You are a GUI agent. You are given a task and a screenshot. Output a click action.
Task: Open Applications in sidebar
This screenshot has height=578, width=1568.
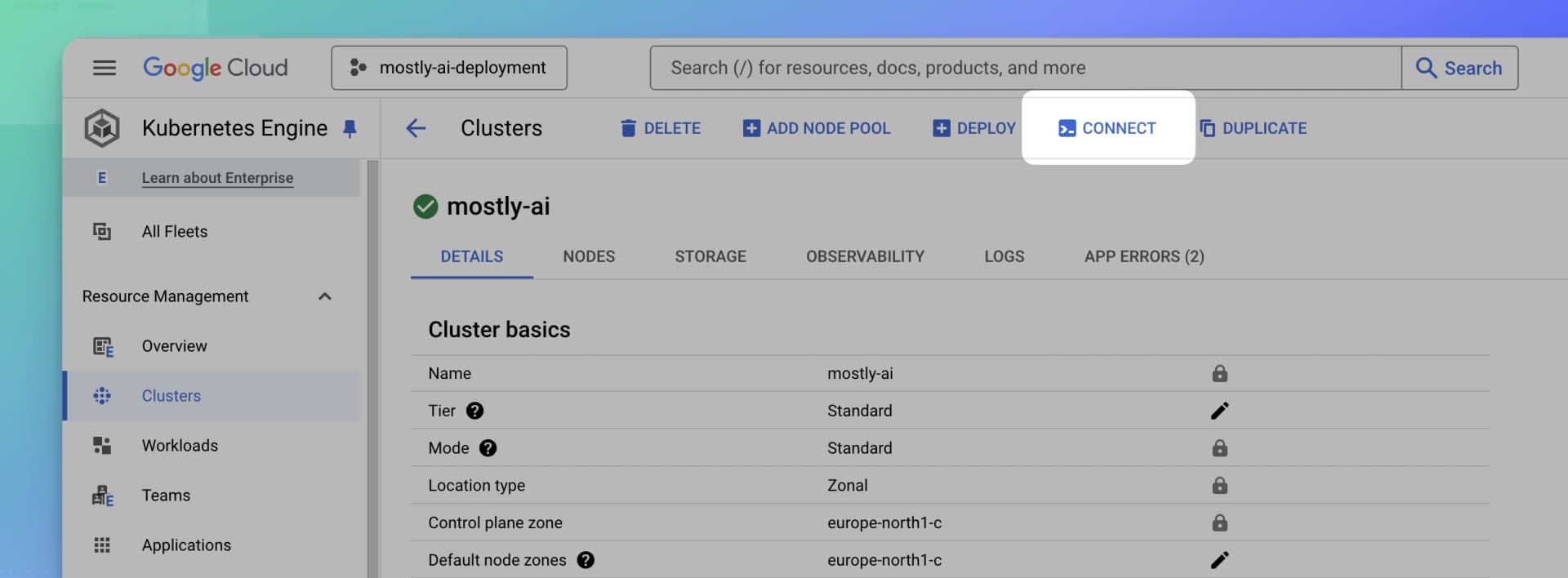tap(186, 545)
